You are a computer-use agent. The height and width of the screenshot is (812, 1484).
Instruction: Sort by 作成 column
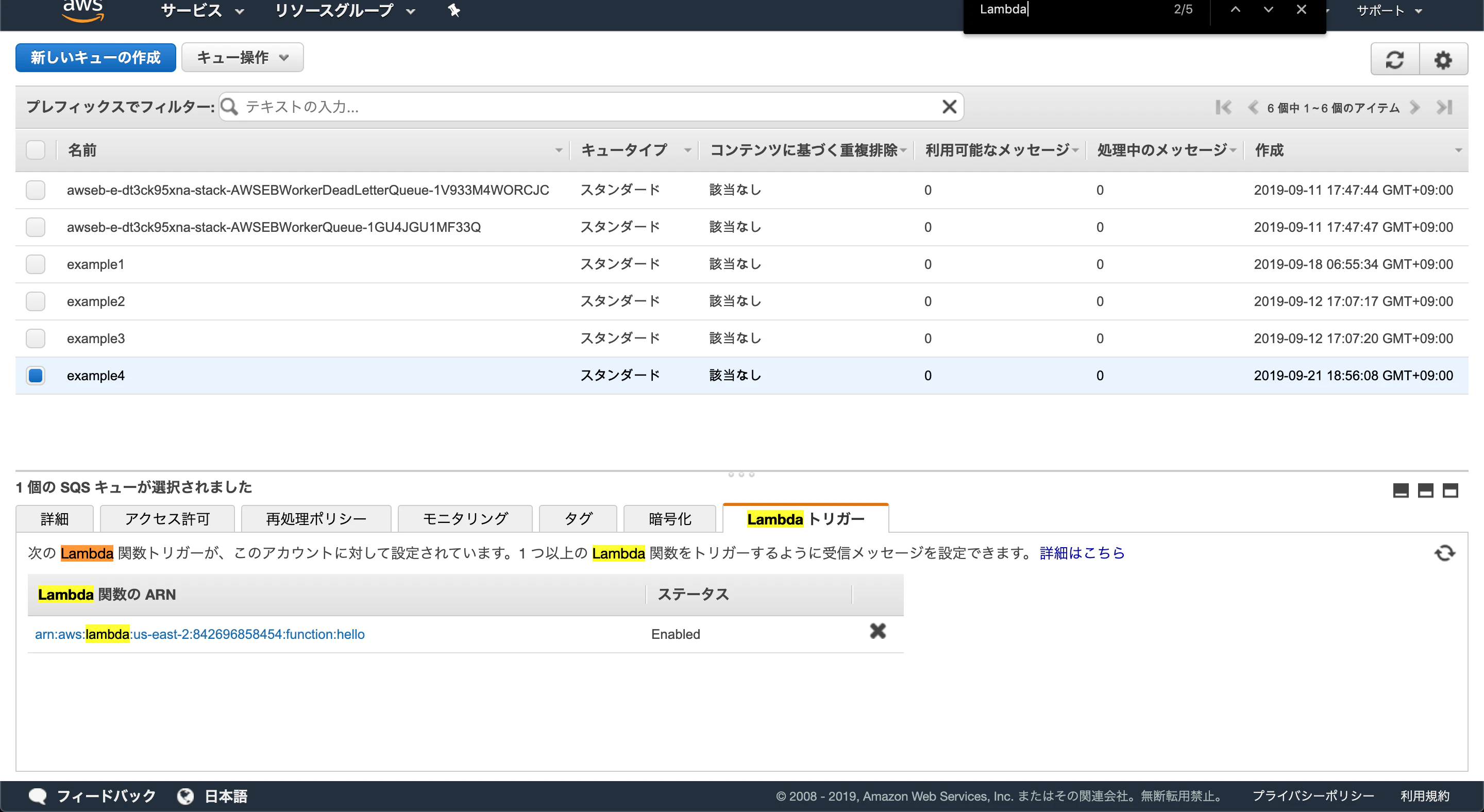(x=1356, y=150)
